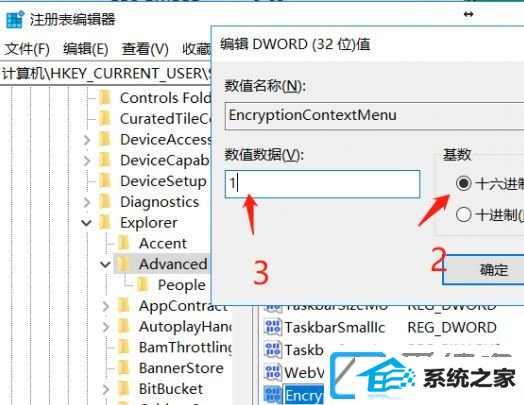Select the AutoplayHandlers tree item
Image resolution: width=524 pixels, height=405 pixels.
point(185,326)
